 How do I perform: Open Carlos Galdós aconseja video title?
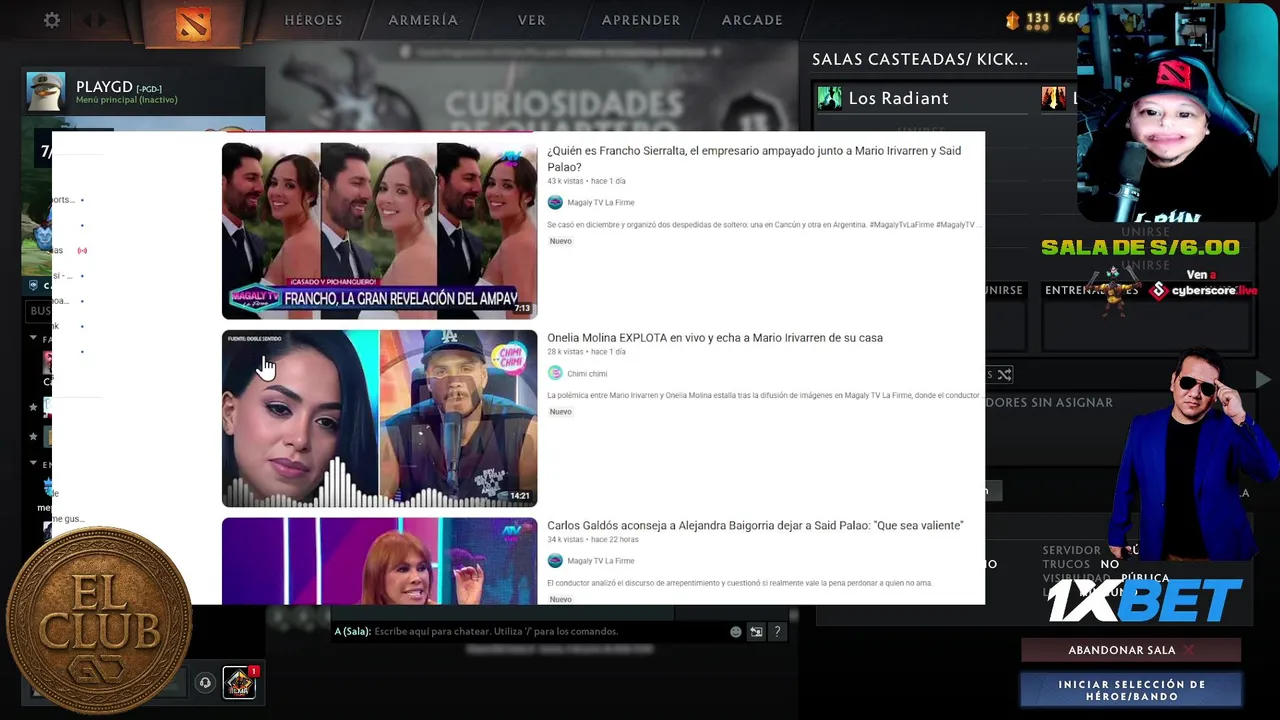[755, 526]
